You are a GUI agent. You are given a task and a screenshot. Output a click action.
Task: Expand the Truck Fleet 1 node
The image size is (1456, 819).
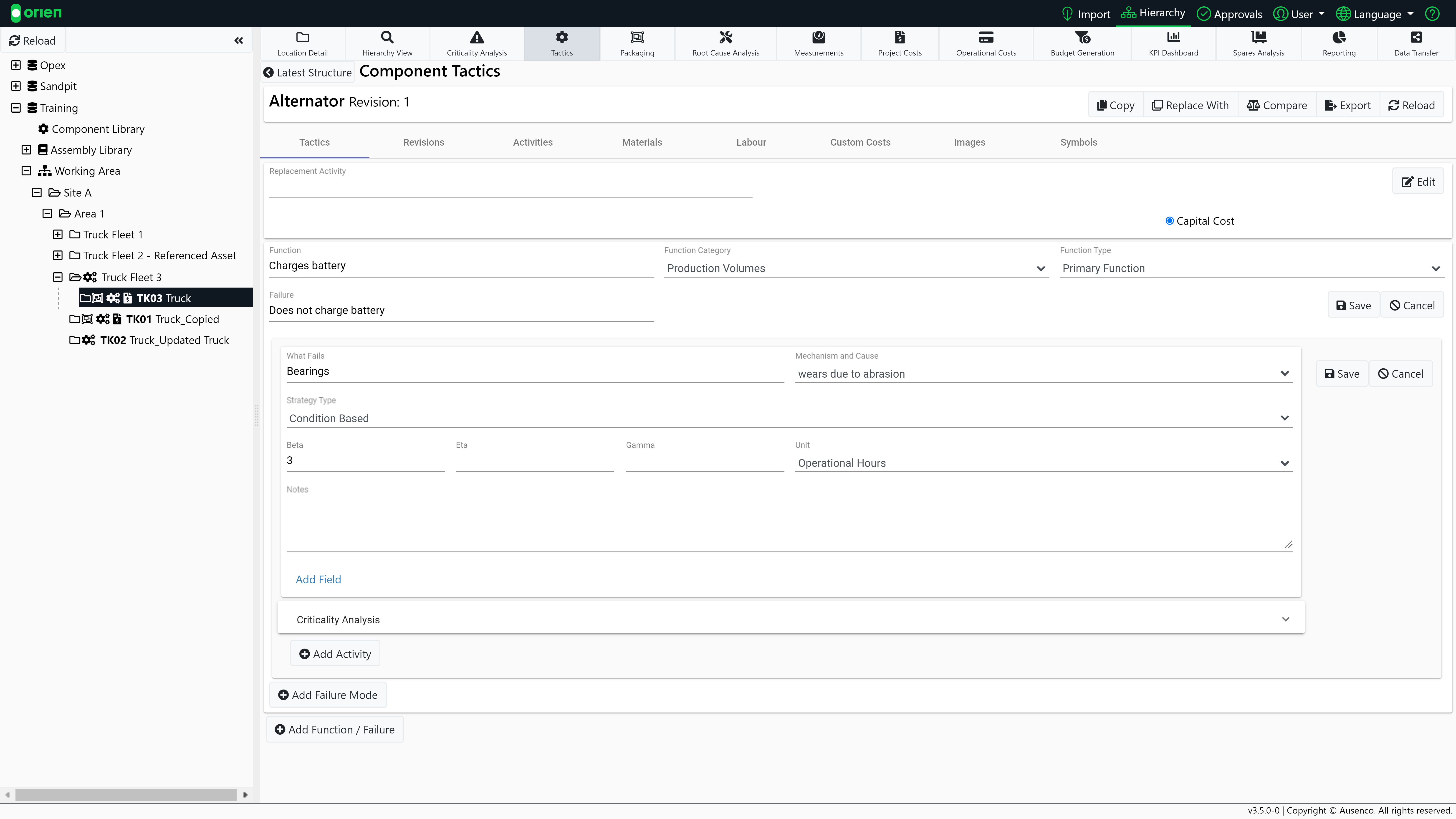58,235
